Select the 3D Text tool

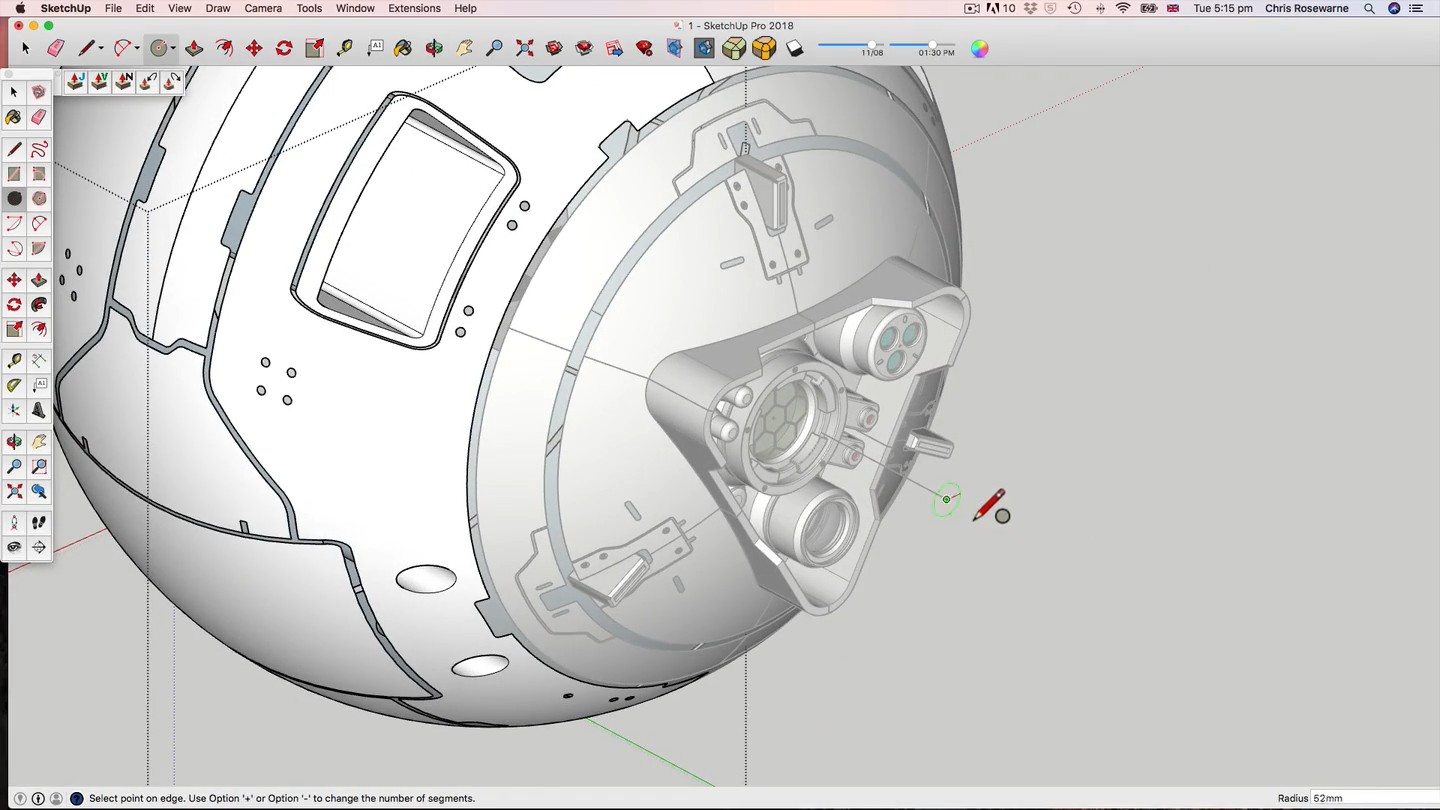pyautogui.click(x=39, y=410)
